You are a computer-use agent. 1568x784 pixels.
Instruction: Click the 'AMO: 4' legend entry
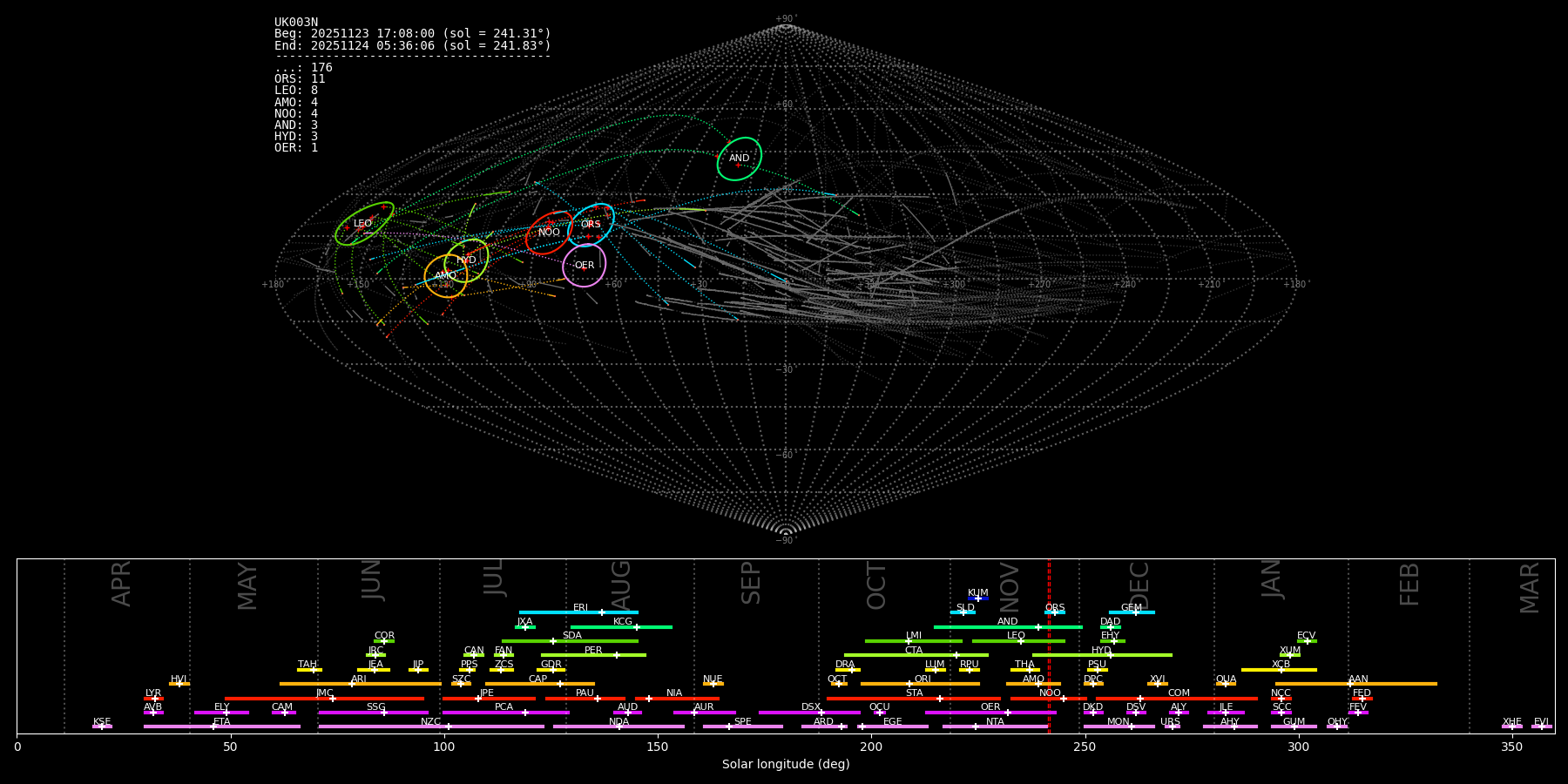click(x=296, y=103)
